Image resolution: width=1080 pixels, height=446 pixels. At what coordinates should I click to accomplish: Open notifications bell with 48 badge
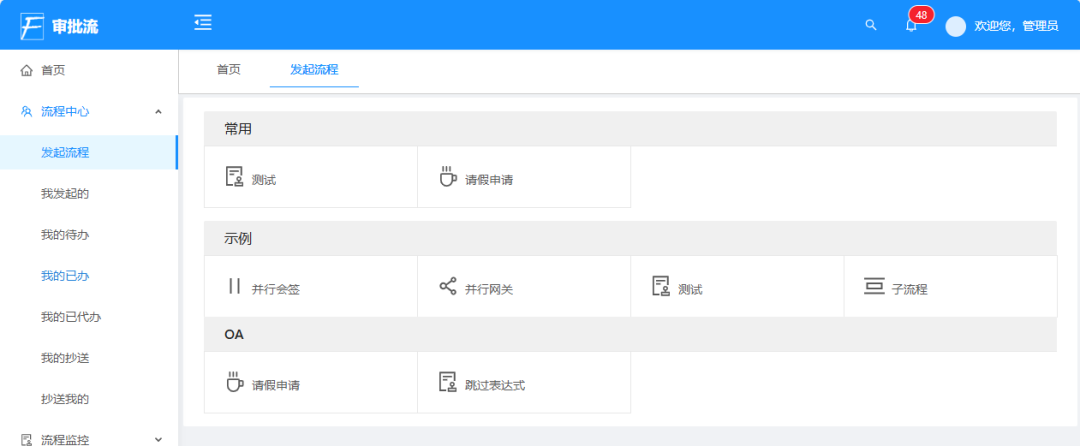pyautogui.click(x=911, y=25)
